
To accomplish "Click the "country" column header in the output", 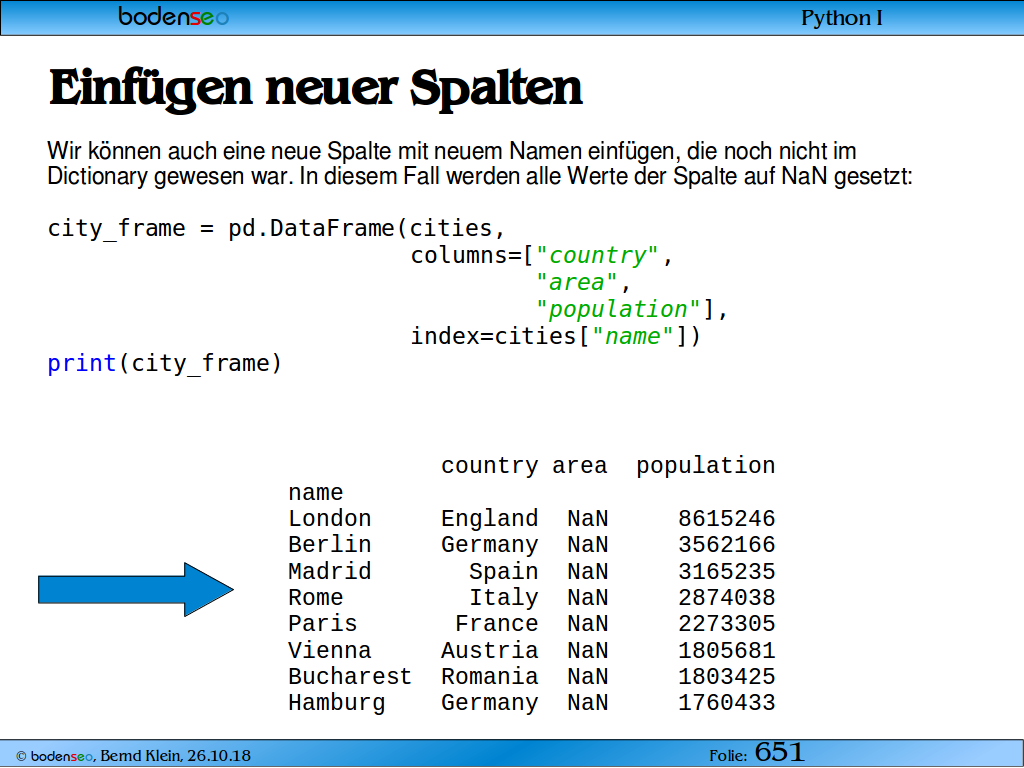I will point(490,466).
